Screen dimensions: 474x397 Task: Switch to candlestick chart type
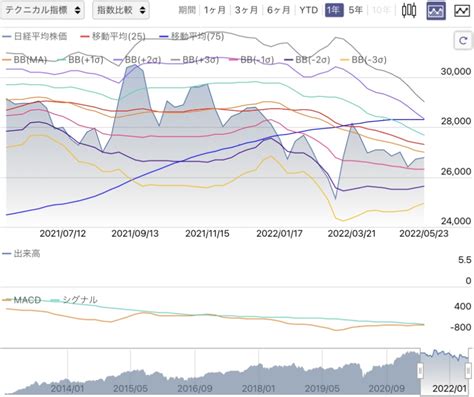click(409, 11)
